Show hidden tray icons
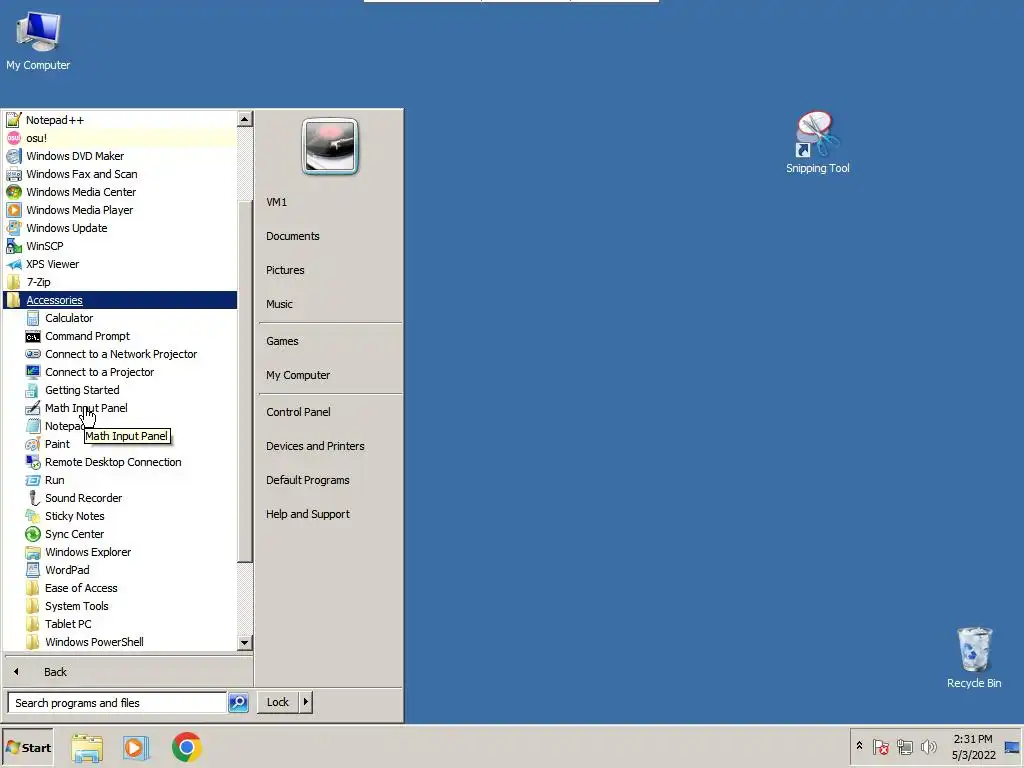This screenshot has width=1024, height=768. click(859, 746)
